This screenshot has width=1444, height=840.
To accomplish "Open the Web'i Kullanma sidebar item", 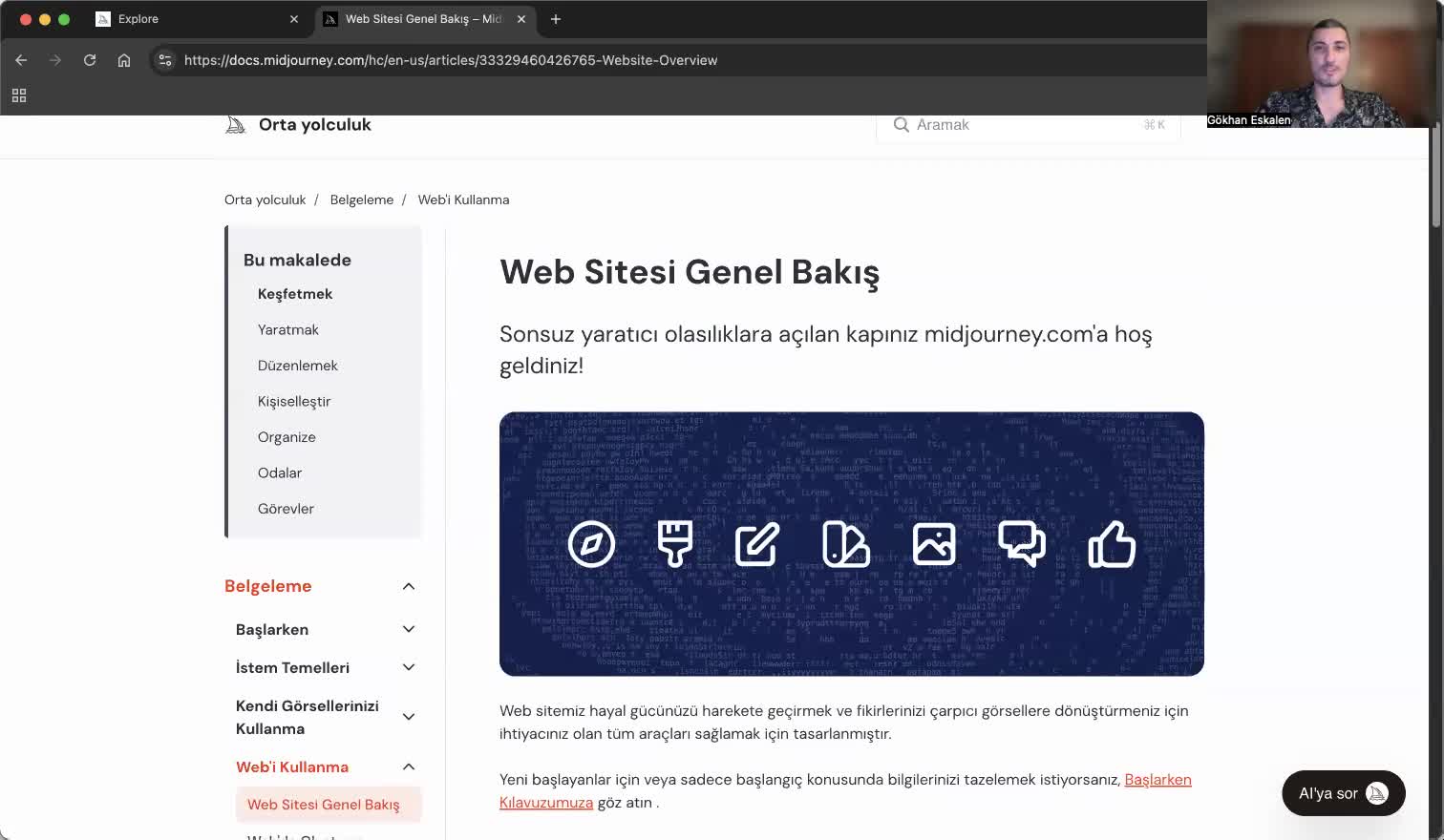I will point(292,766).
